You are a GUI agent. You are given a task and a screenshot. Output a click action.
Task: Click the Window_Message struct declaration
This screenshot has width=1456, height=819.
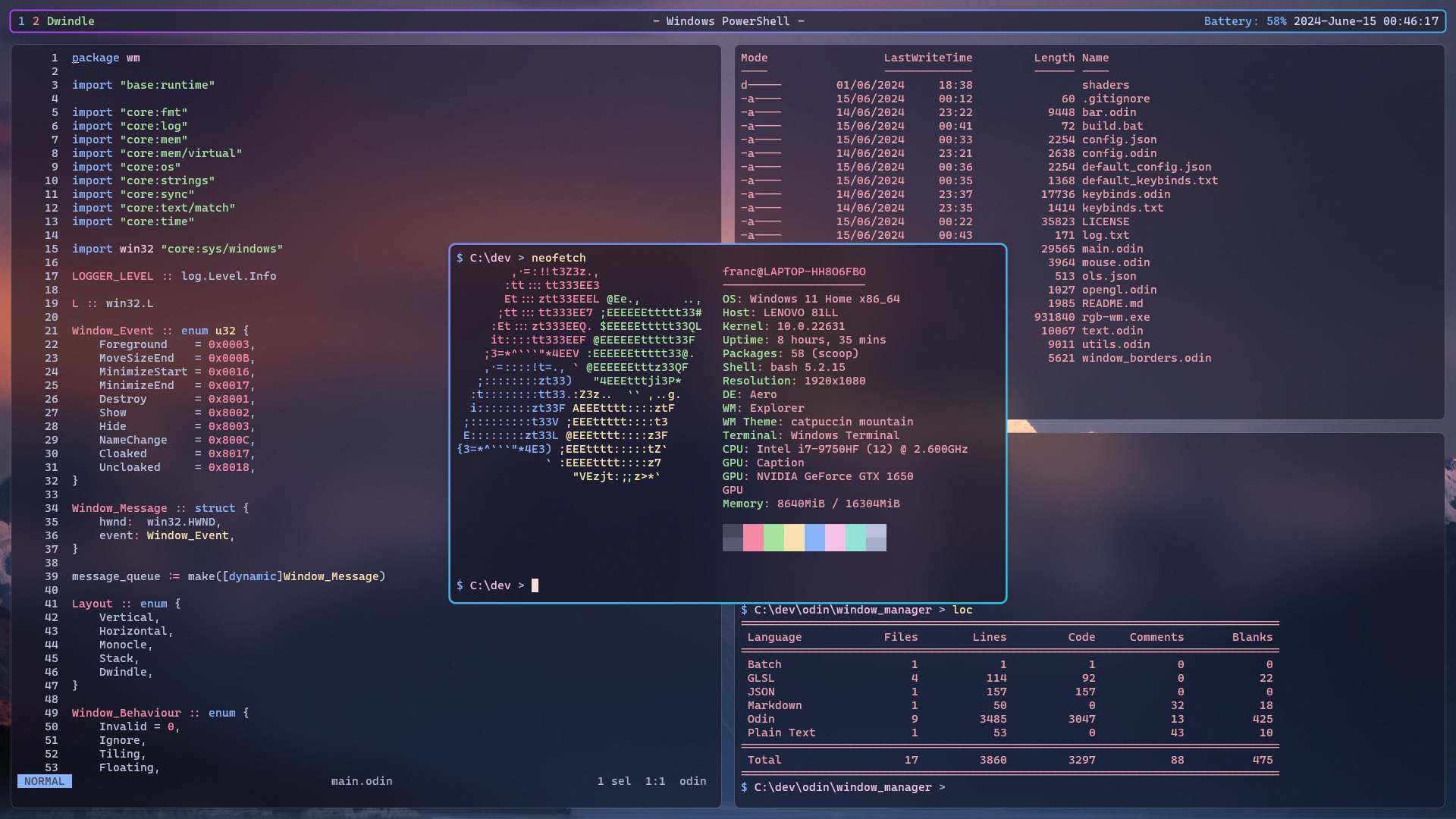[160, 508]
